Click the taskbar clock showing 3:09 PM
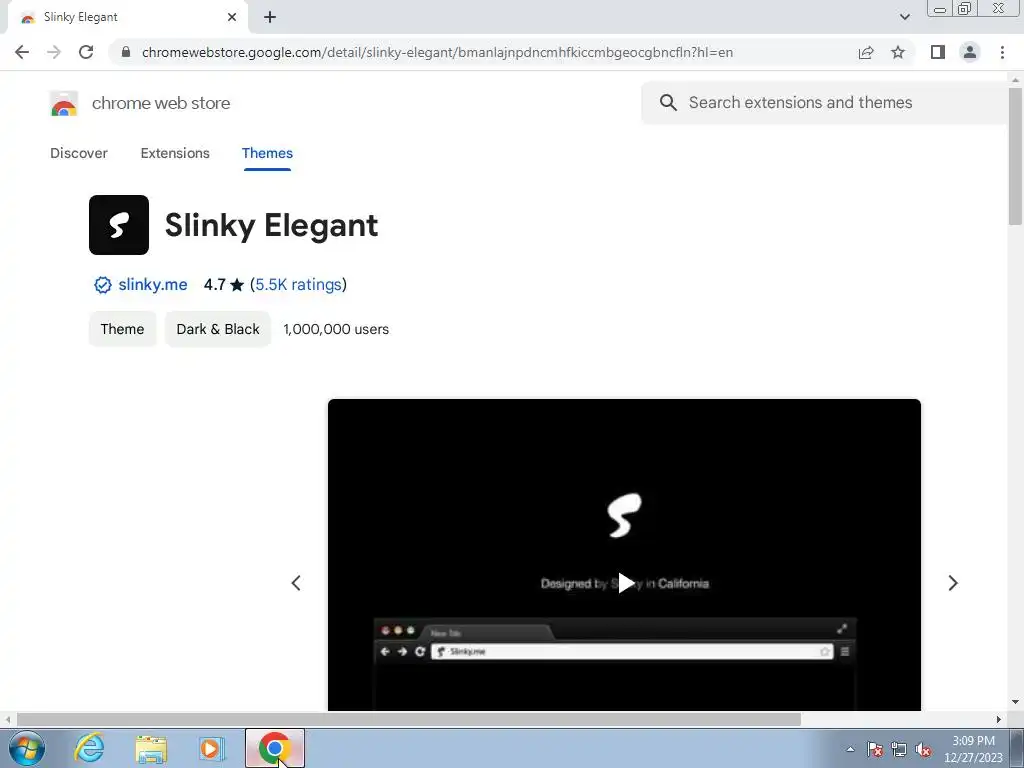The width and height of the screenshot is (1024, 768). pos(973,749)
